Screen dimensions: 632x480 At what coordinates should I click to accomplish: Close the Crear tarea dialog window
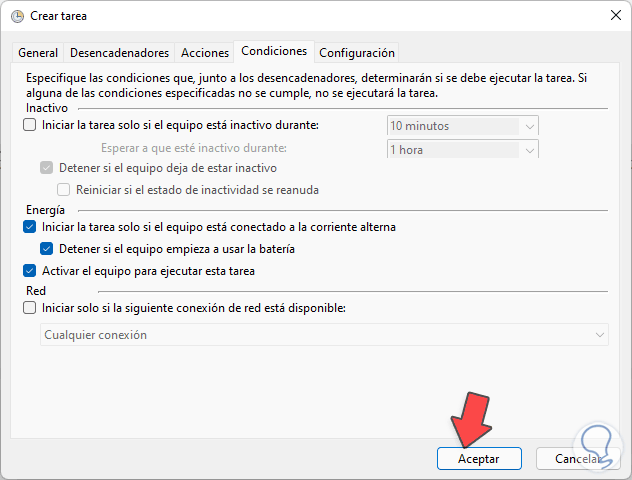(x=613, y=15)
